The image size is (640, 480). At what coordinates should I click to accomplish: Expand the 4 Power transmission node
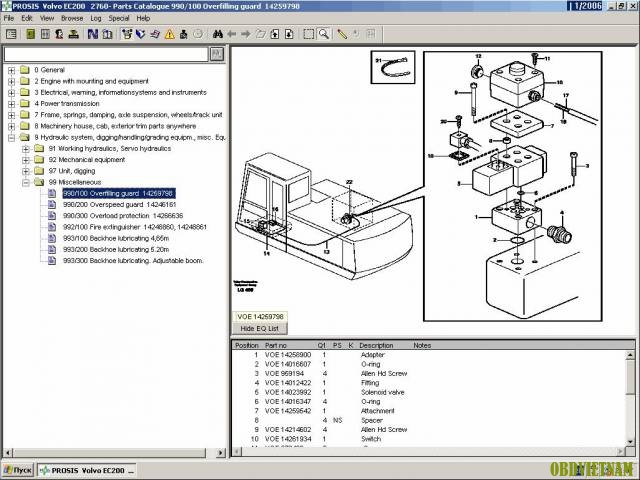[11, 104]
